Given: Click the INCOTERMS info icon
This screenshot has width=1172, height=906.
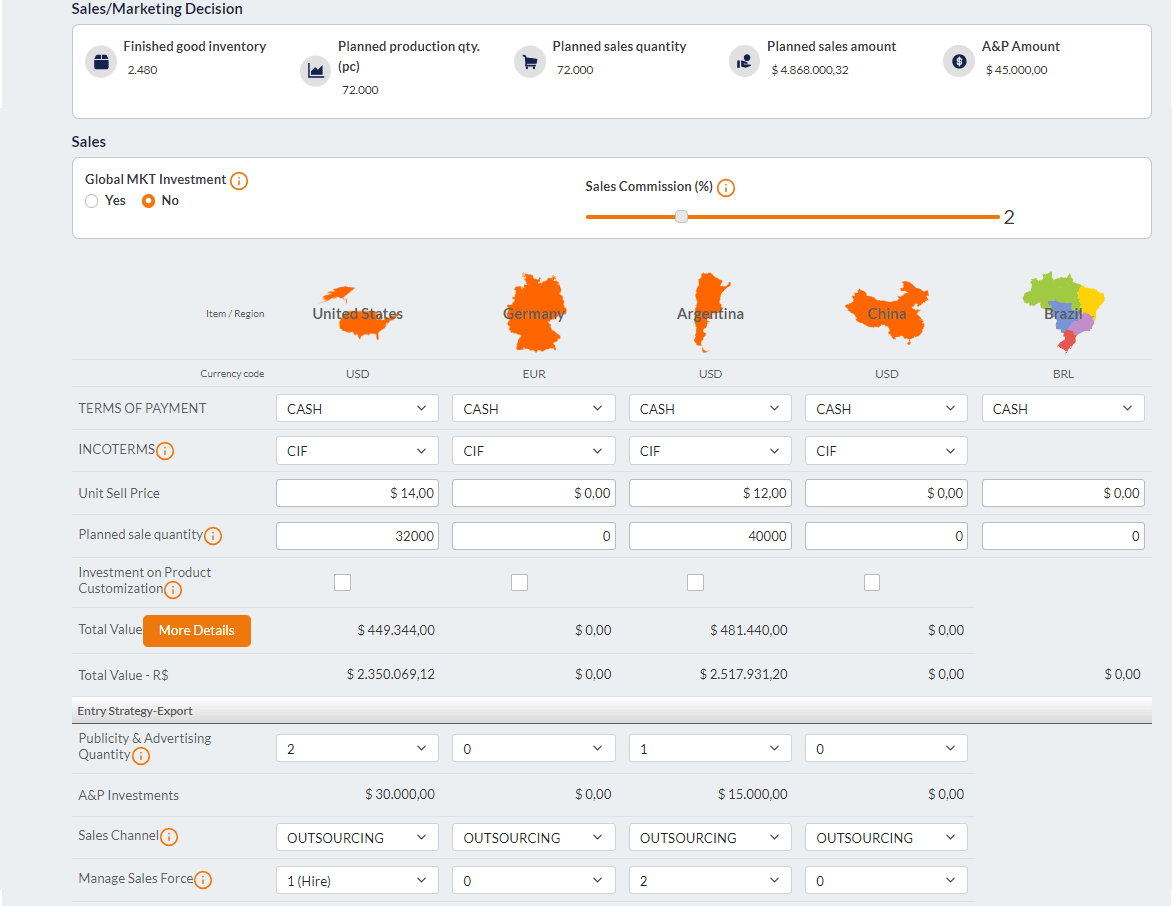Looking at the screenshot, I should (165, 451).
